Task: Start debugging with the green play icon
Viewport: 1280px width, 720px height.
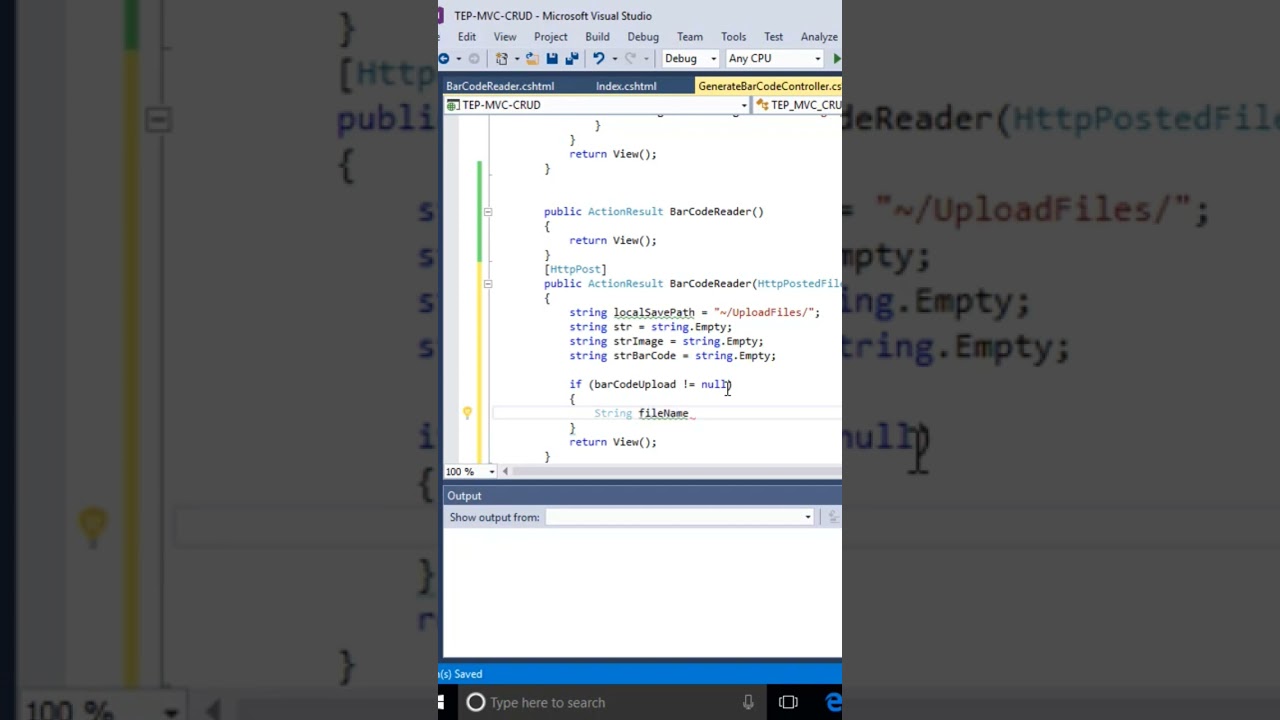Action: pyautogui.click(x=836, y=59)
